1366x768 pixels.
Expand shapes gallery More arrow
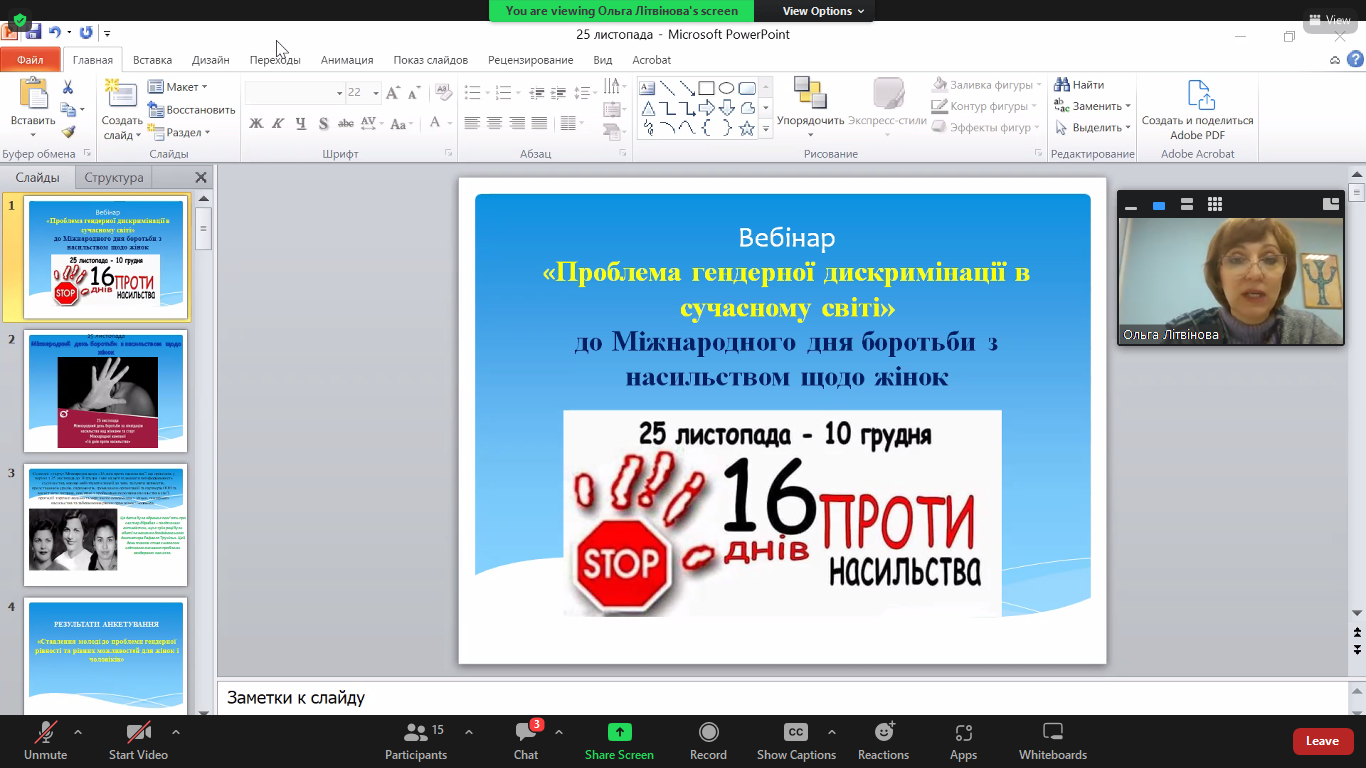pyautogui.click(x=766, y=129)
